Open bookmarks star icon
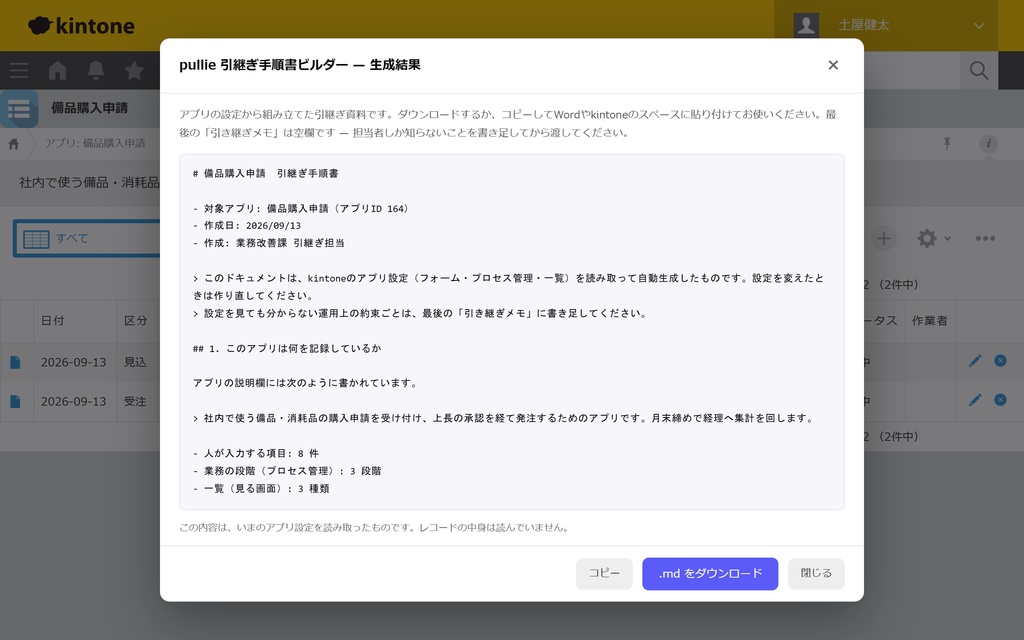Viewport: 1024px width, 640px height. point(135,71)
